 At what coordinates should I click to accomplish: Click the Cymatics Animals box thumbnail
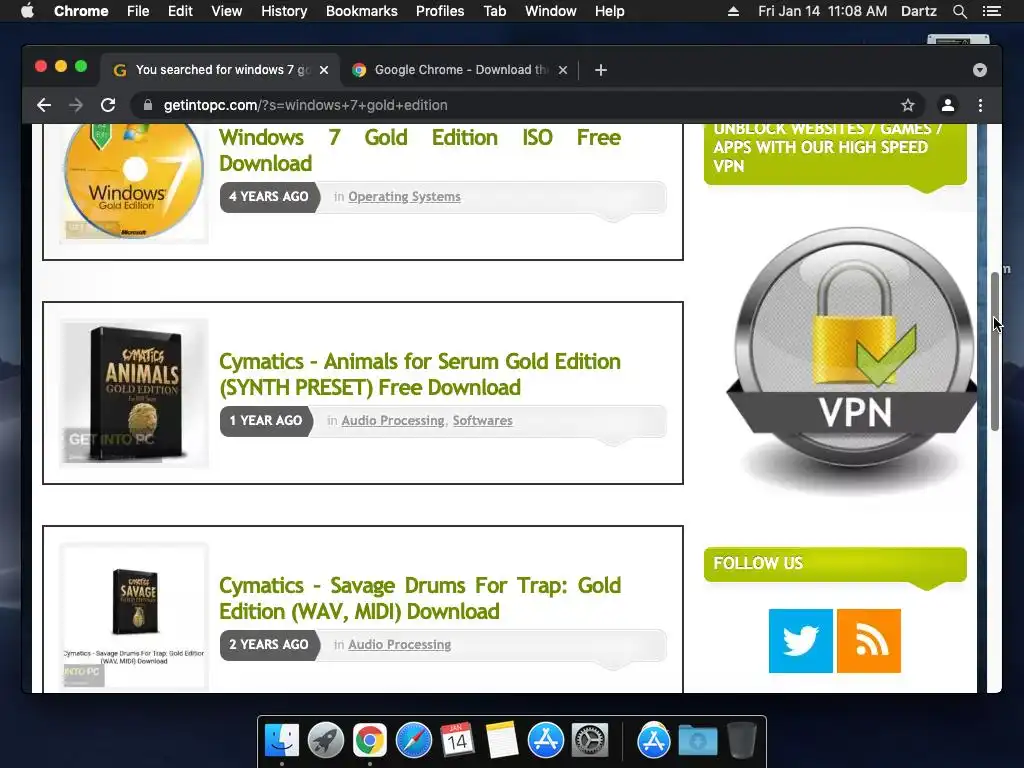tap(134, 392)
